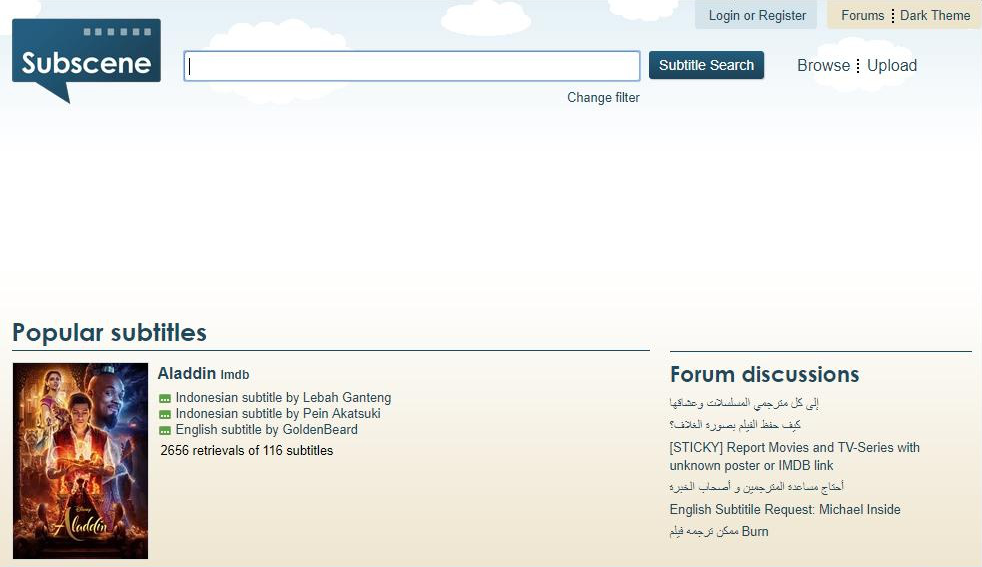This screenshot has width=982, height=567.
Task: Open English Subtitle Request: Michael Inside thread
Action: (785, 510)
